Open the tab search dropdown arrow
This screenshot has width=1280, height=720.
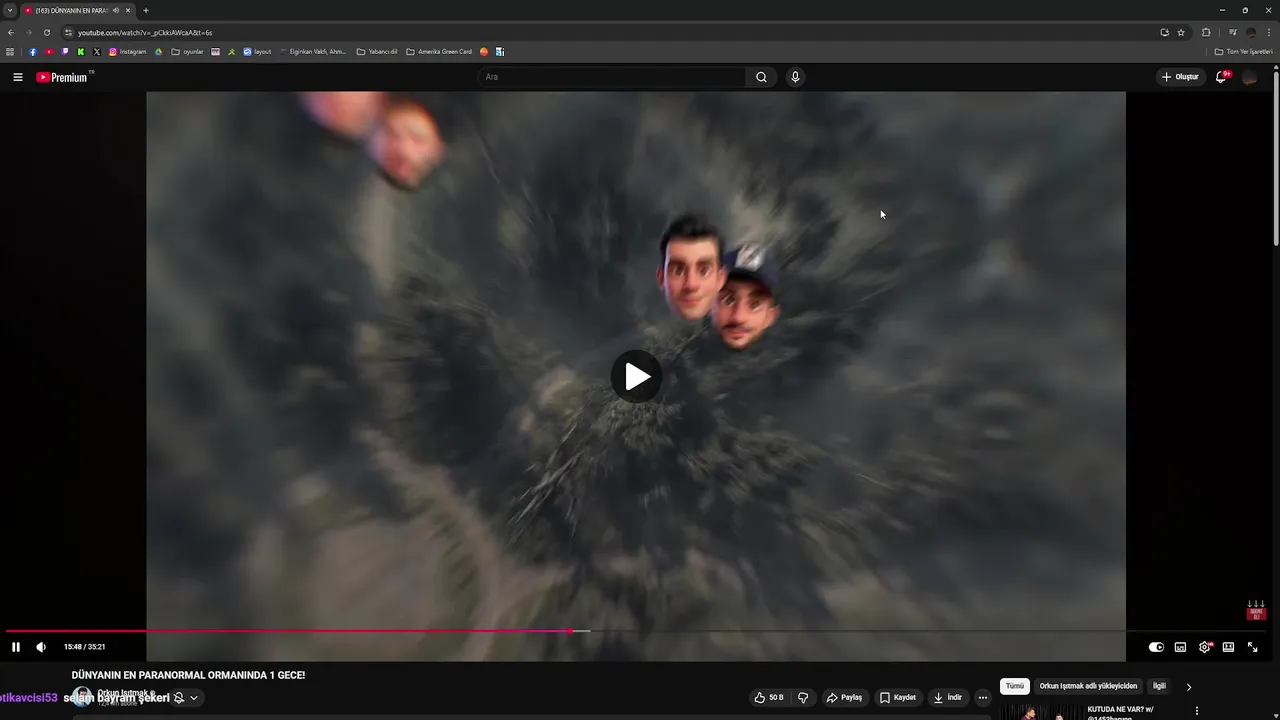pos(10,10)
